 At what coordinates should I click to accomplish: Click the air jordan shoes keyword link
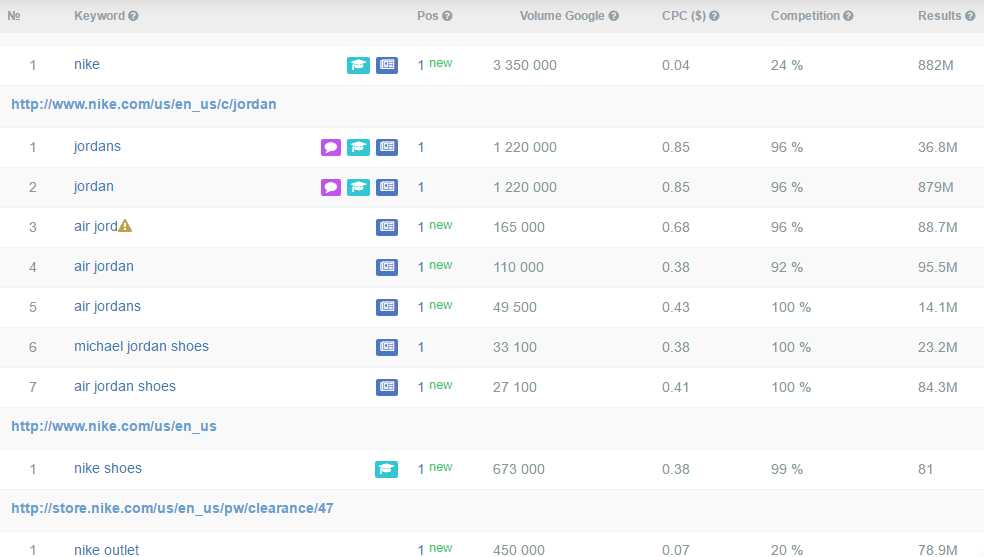[x=125, y=386]
